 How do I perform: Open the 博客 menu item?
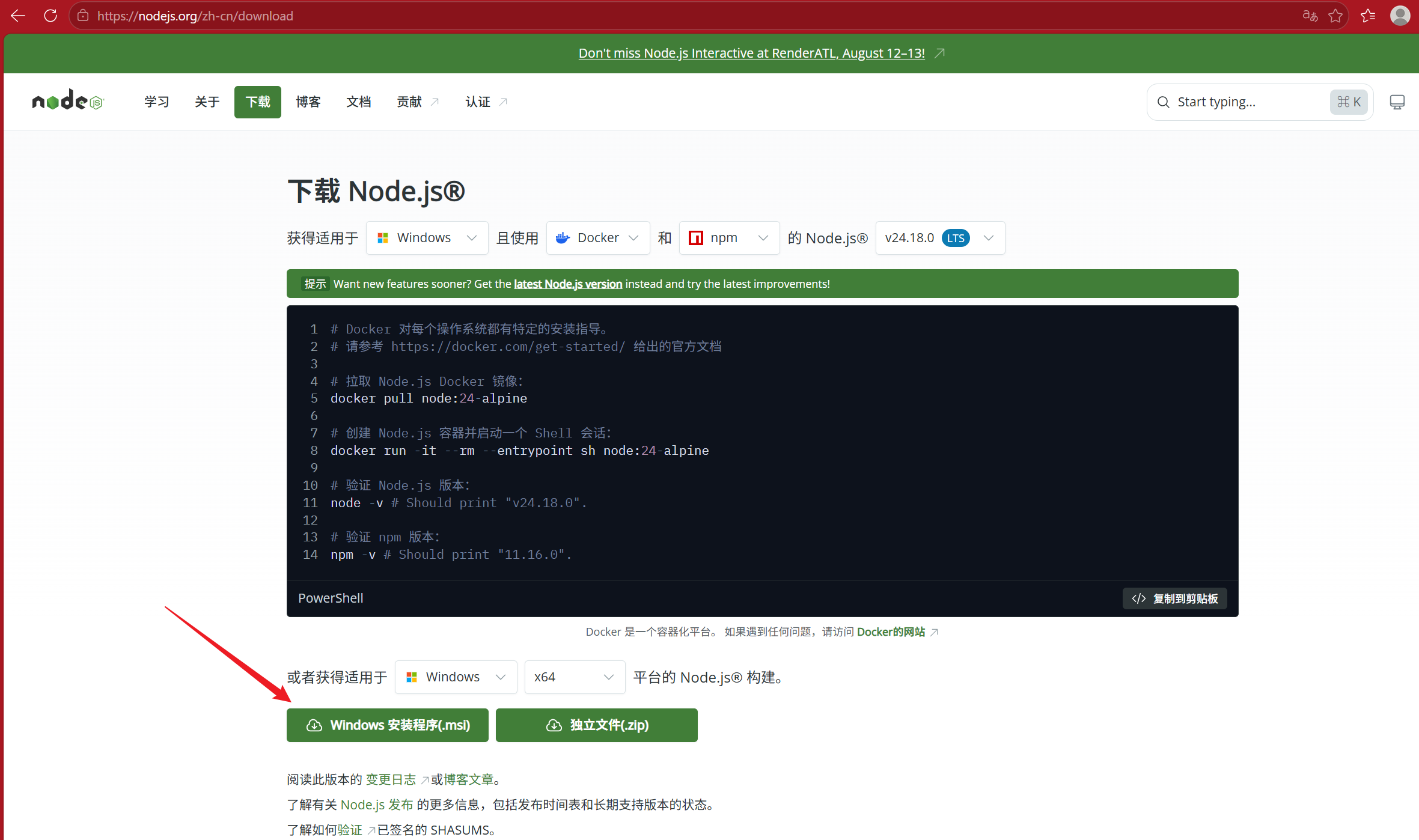[308, 102]
